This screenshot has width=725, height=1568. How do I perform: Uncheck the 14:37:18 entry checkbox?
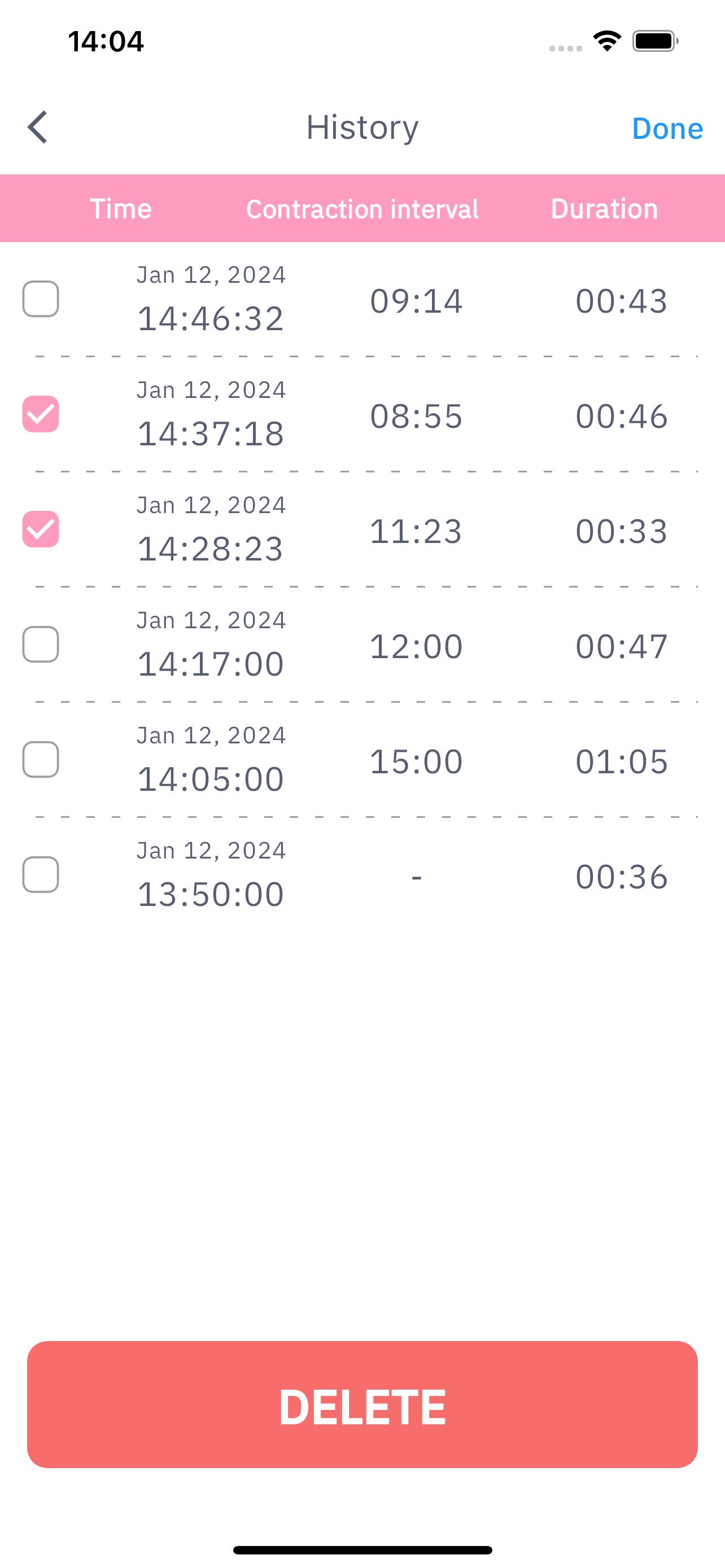[x=41, y=414]
